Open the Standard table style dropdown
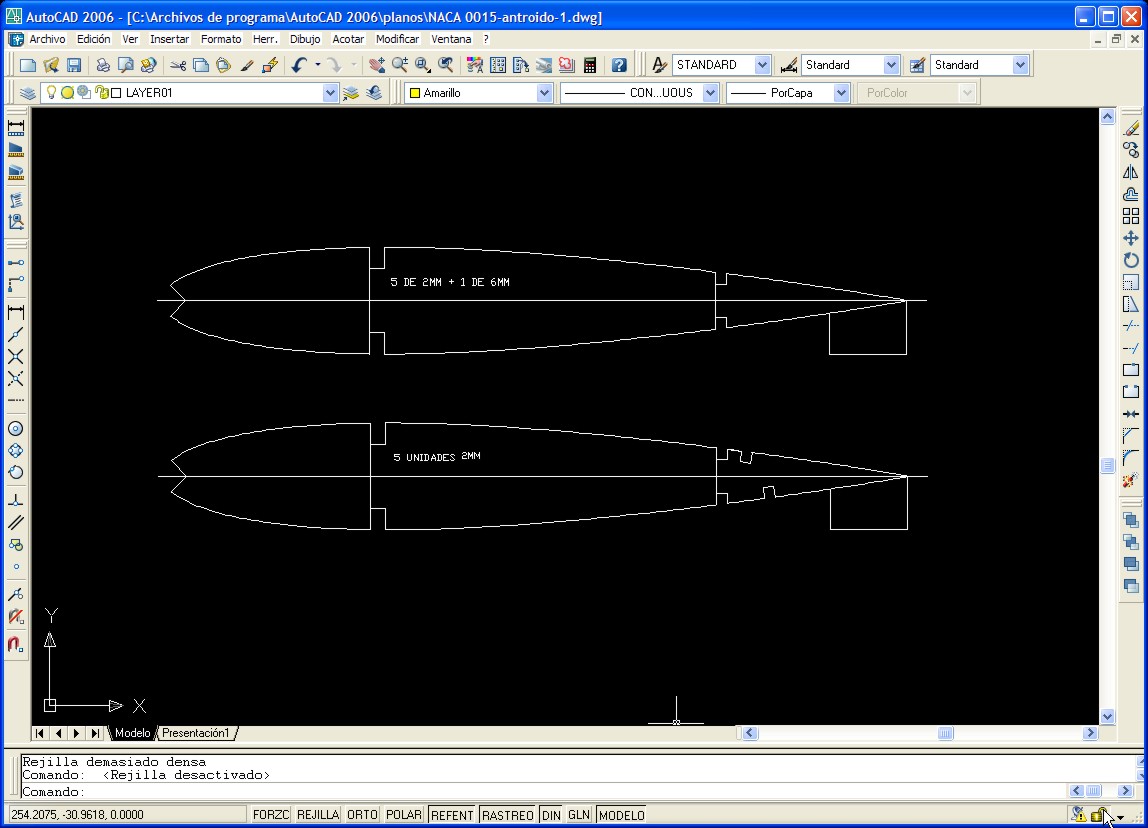The width and height of the screenshot is (1148, 828). pyautogui.click(x=1020, y=65)
